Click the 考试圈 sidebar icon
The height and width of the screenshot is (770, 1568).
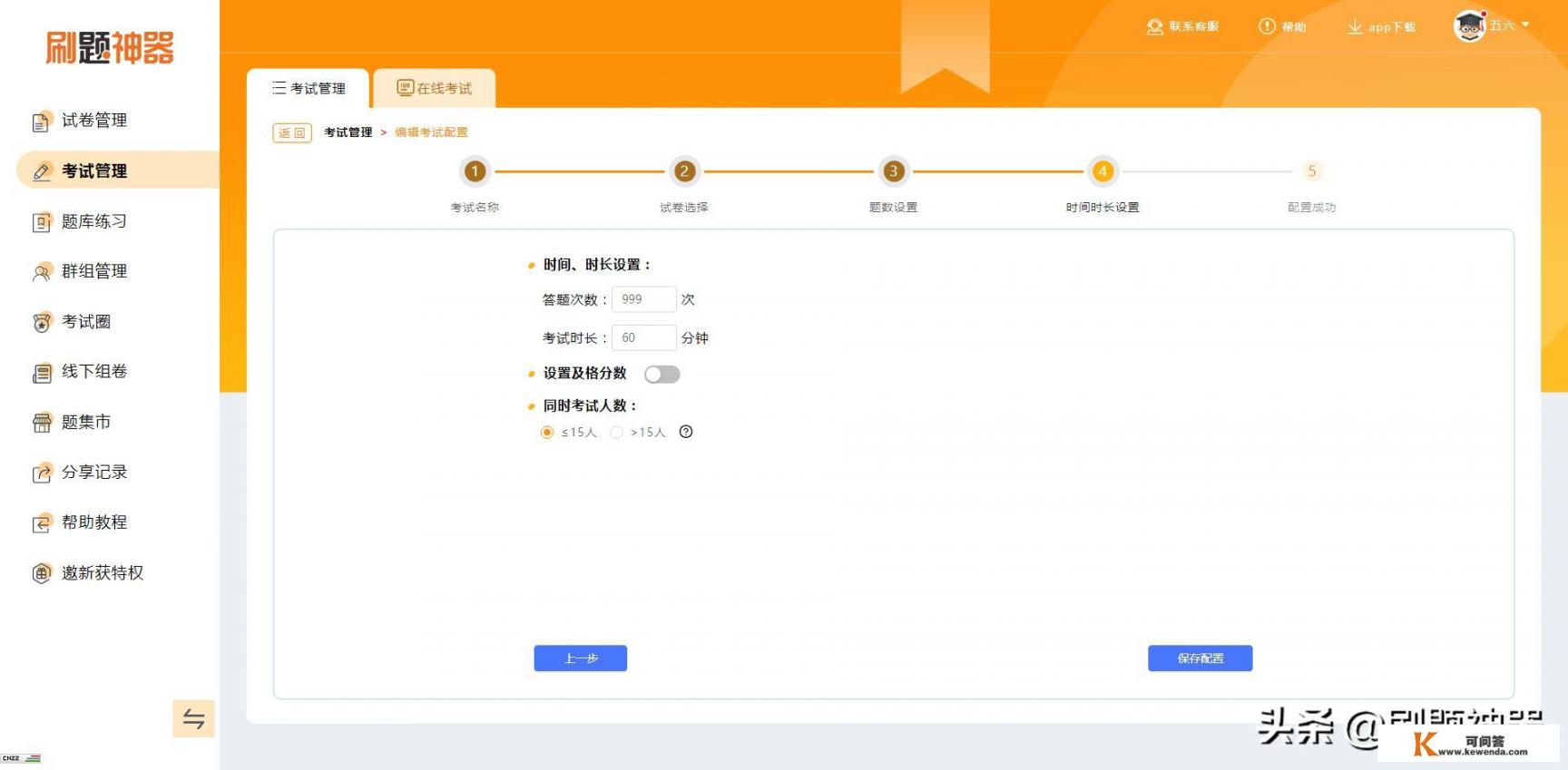tap(42, 322)
